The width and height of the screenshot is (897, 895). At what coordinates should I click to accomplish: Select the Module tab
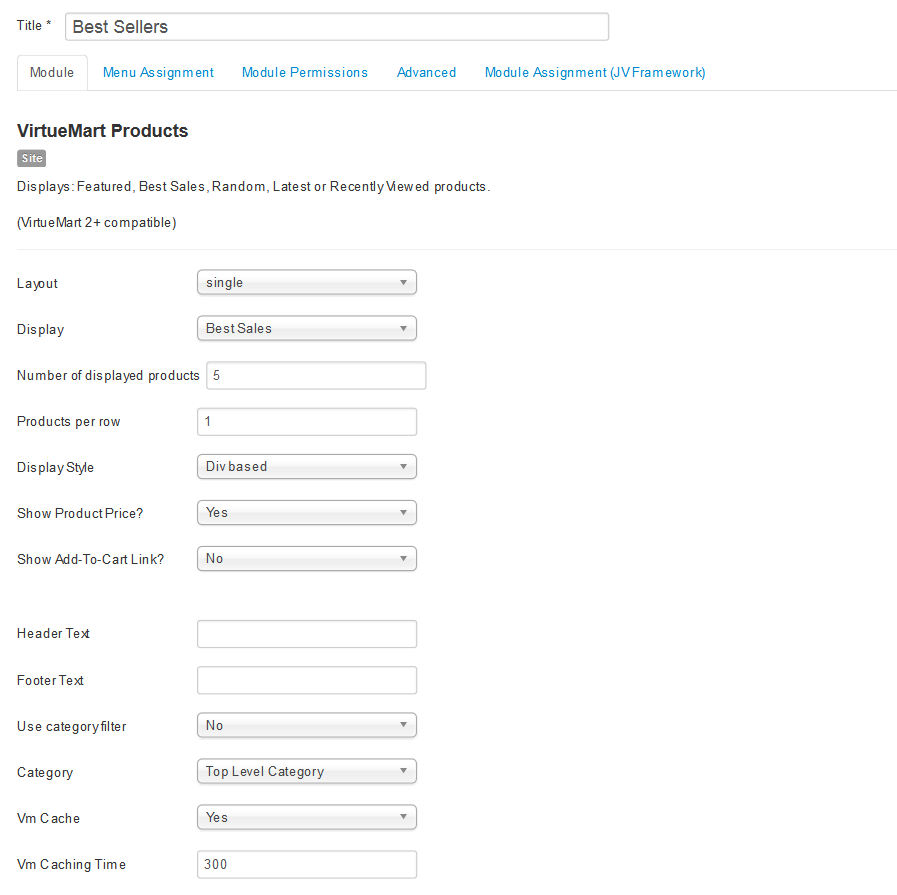click(52, 73)
